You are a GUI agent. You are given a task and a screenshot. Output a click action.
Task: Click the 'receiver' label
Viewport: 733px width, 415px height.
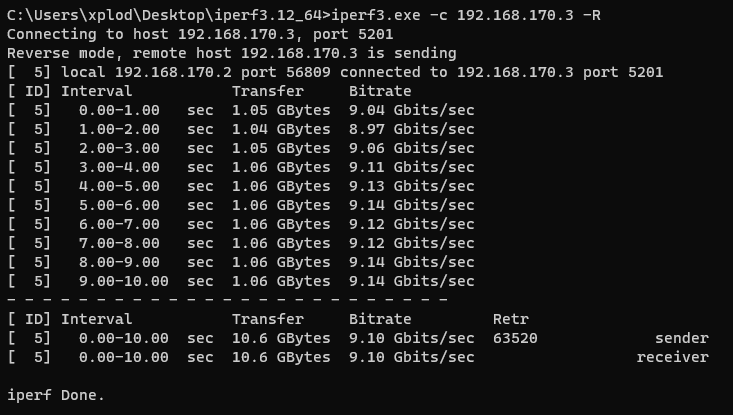673,358
